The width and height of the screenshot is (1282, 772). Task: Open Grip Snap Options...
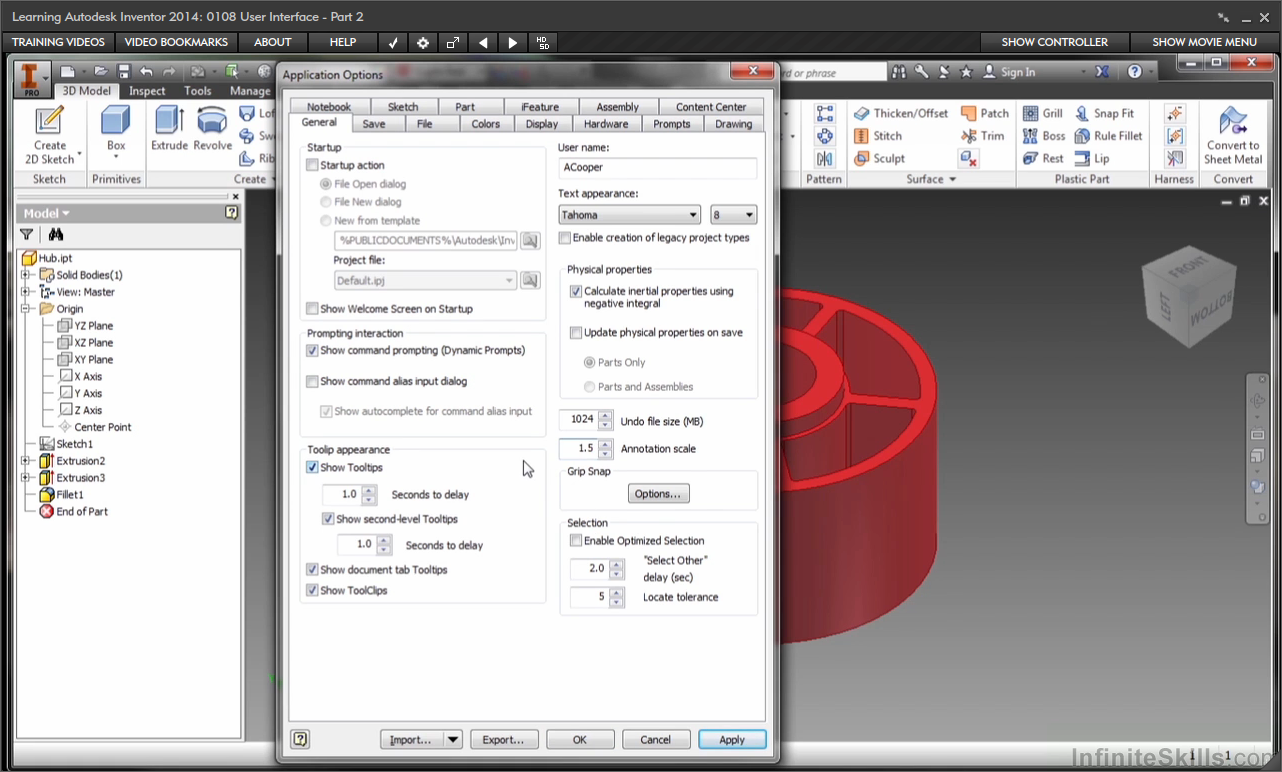pyautogui.click(x=658, y=494)
